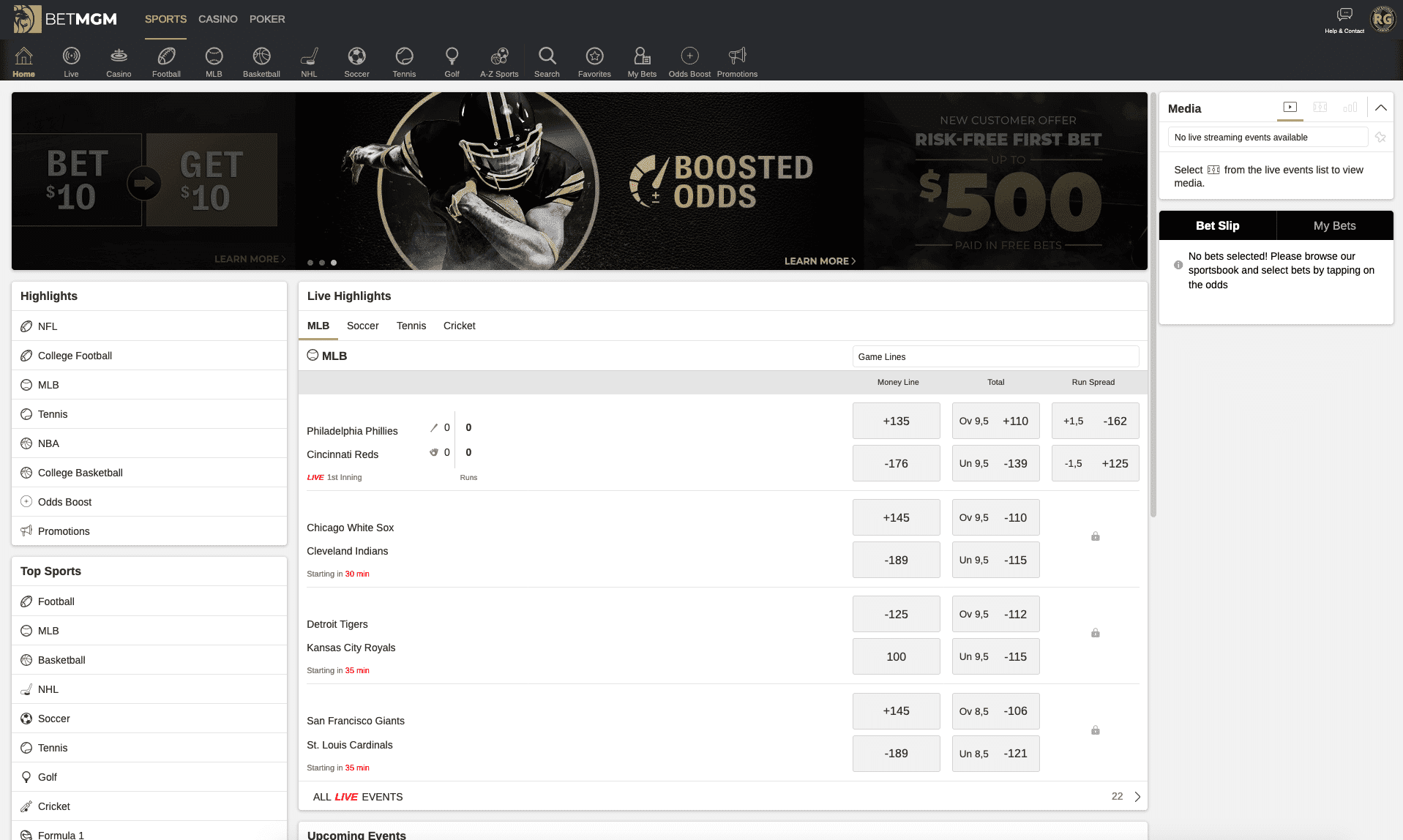Switch Live Highlights to the Cricket tab
Image resolution: width=1403 pixels, height=840 pixels.
coord(460,326)
